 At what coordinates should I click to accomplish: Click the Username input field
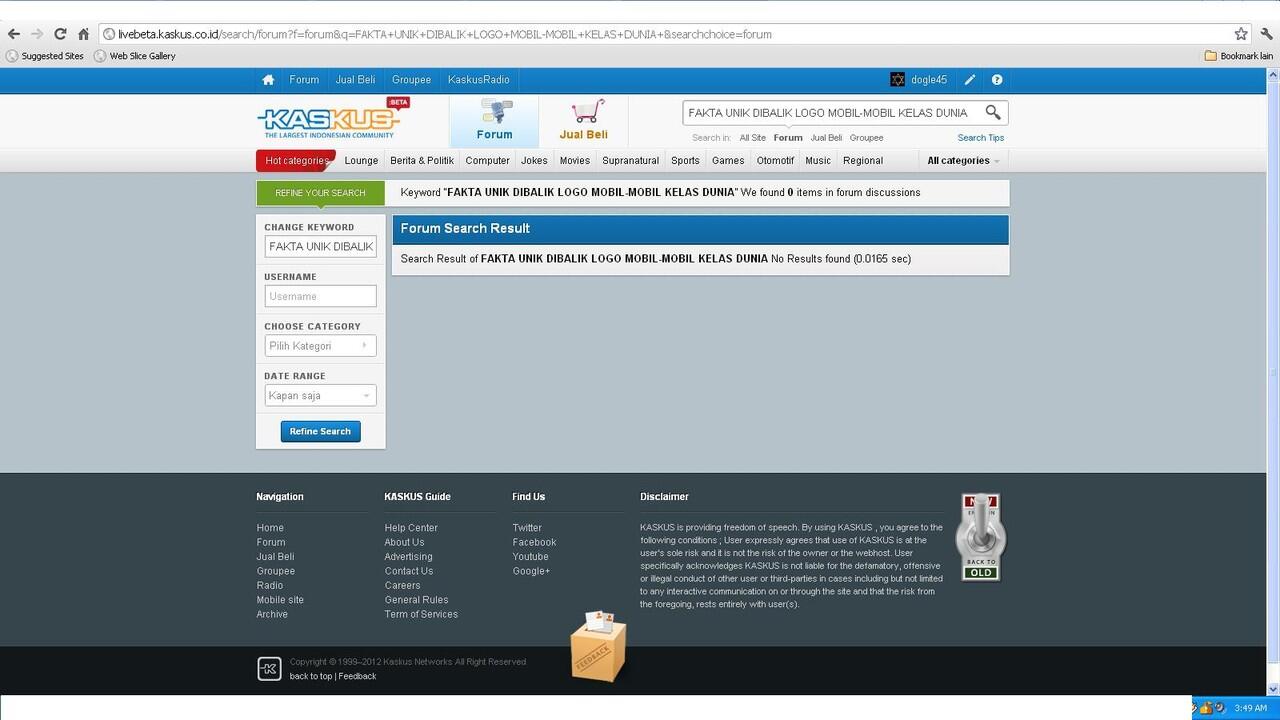click(x=320, y=296)
